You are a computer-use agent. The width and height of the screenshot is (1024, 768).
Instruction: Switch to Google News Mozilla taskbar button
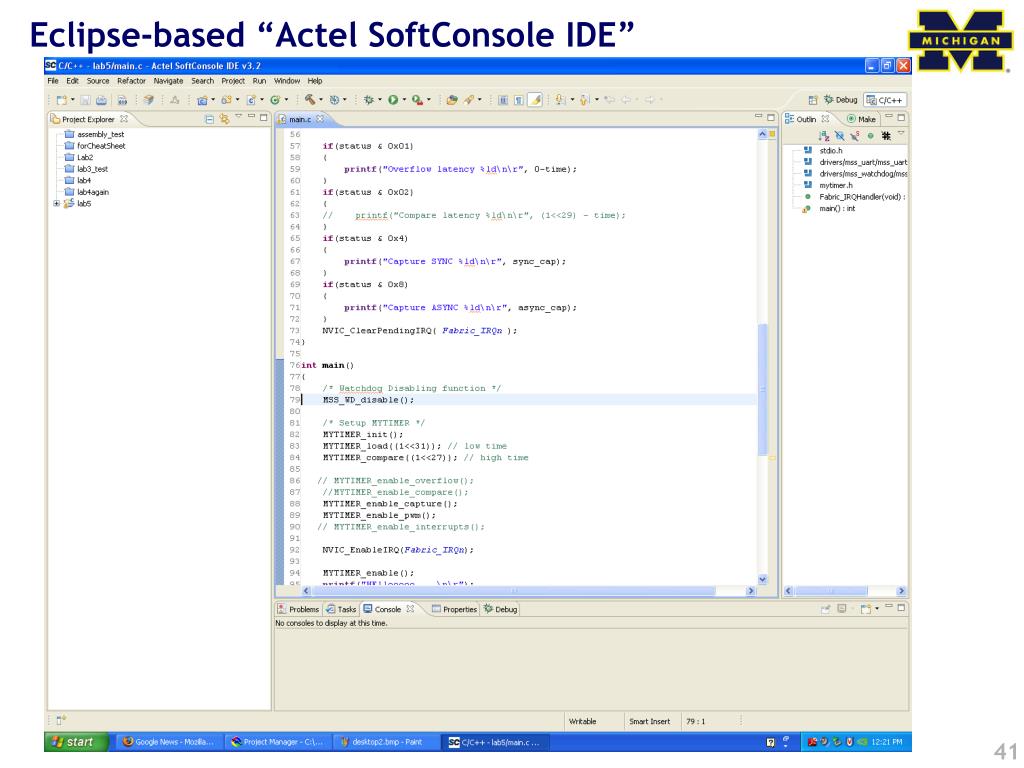[x=168, y=742]
